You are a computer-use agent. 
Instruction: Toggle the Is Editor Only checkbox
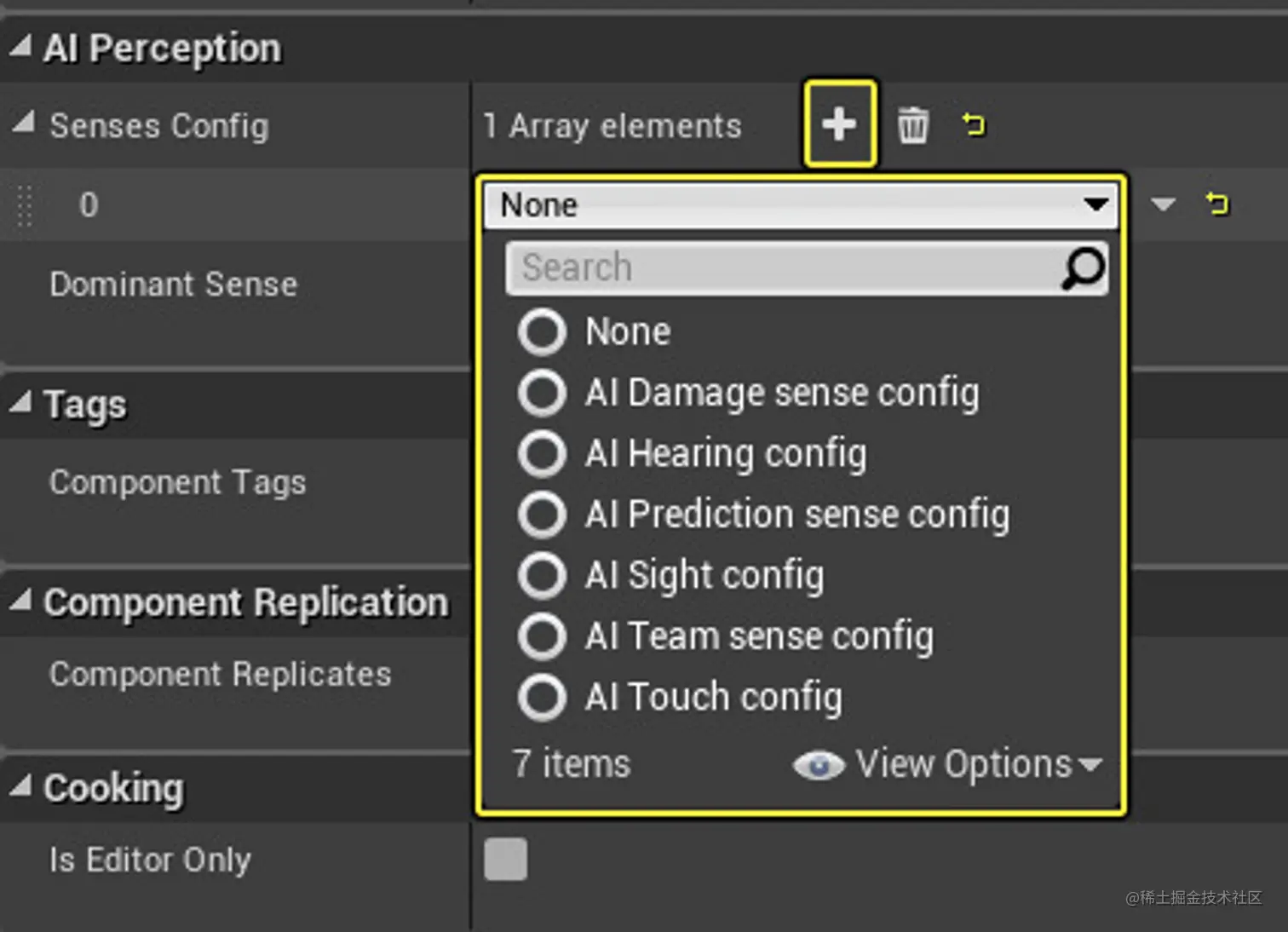[505, 859]
